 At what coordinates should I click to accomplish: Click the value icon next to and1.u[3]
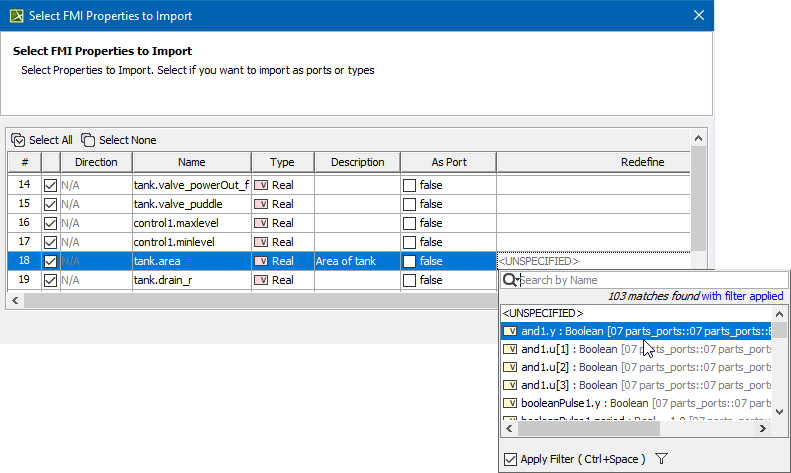tap(510, 385)
